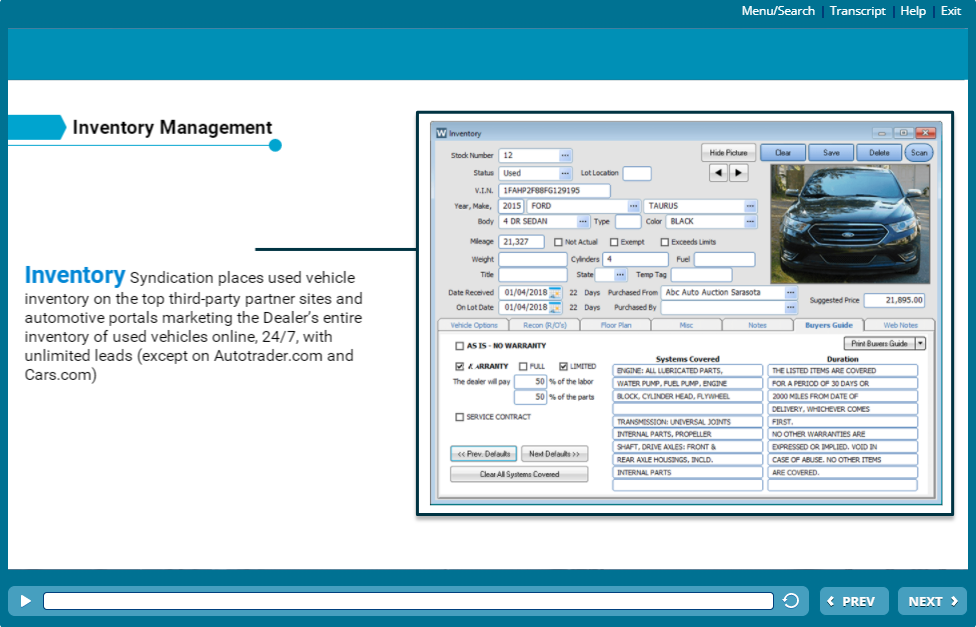Click the playback progress seek bar
976x627 pixels.
408,601
